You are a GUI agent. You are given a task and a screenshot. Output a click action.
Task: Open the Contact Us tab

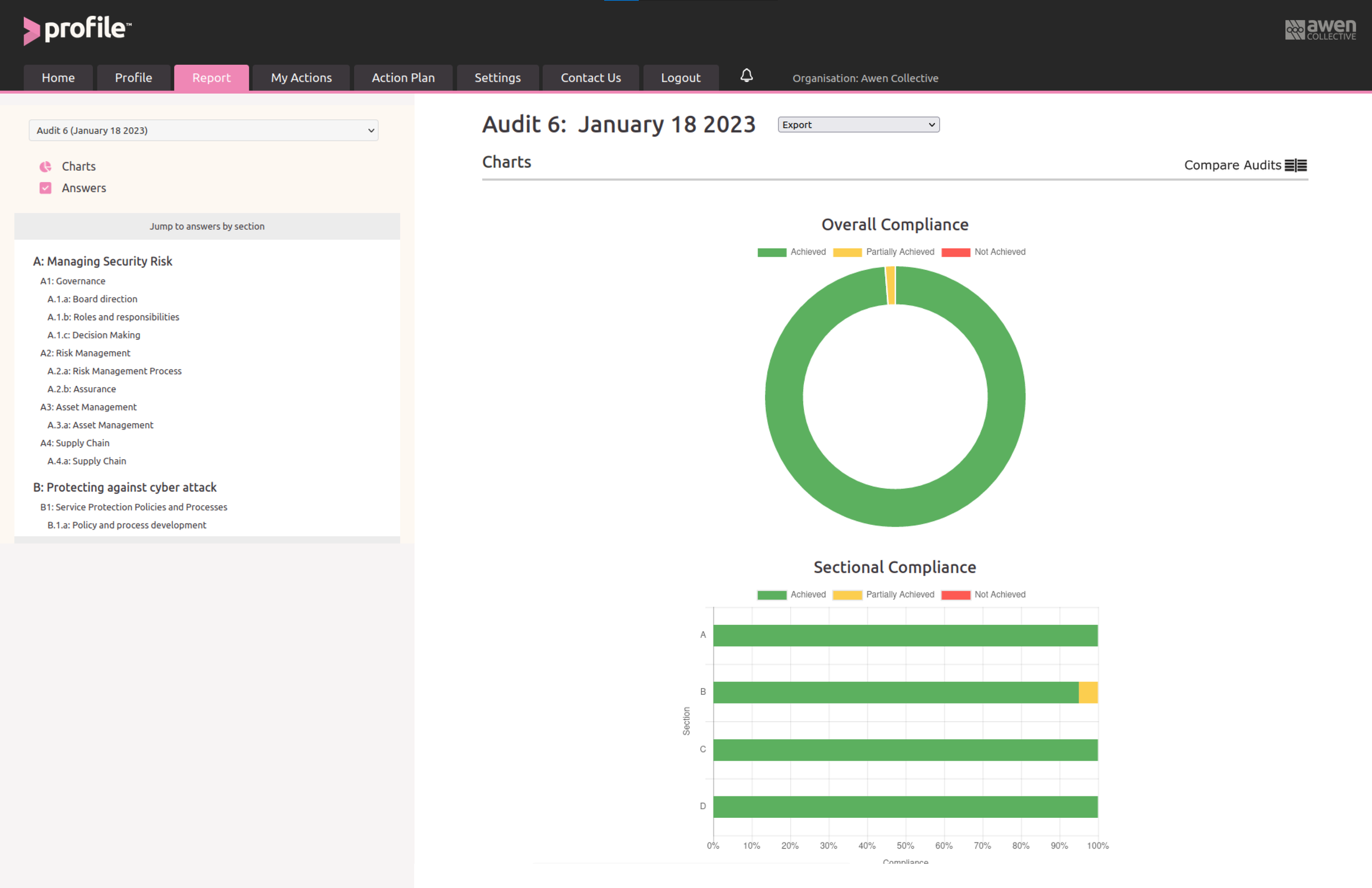click(591, 78)
